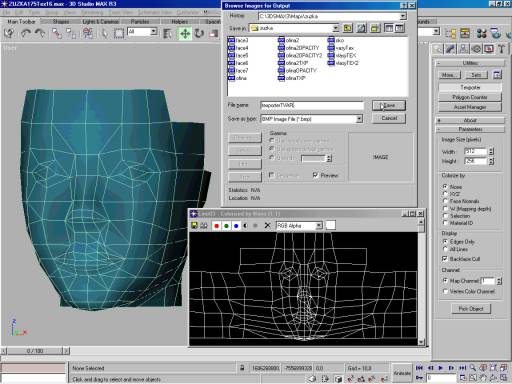Click Polygon Counter utility button

[x=470, y=97]
